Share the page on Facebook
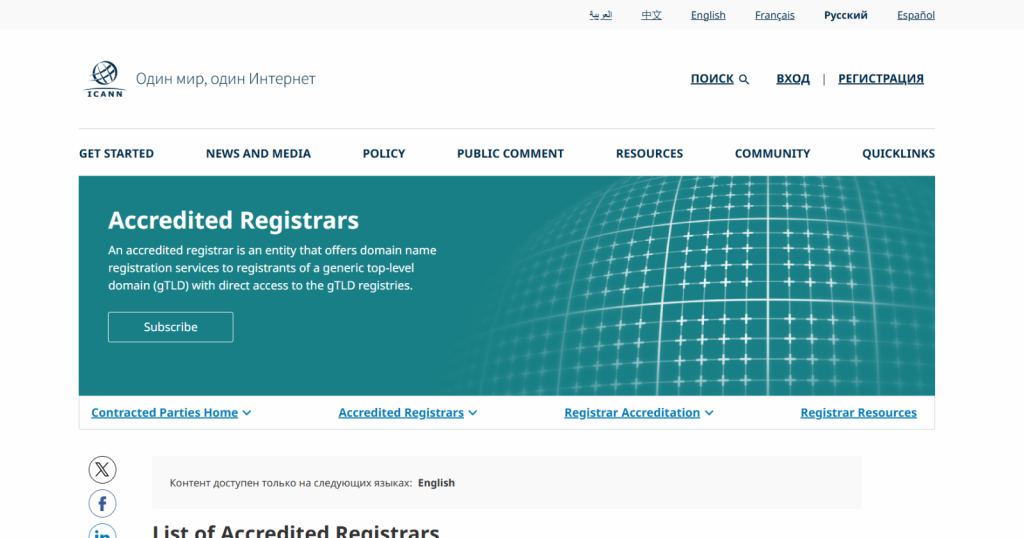 pos(103,503)
